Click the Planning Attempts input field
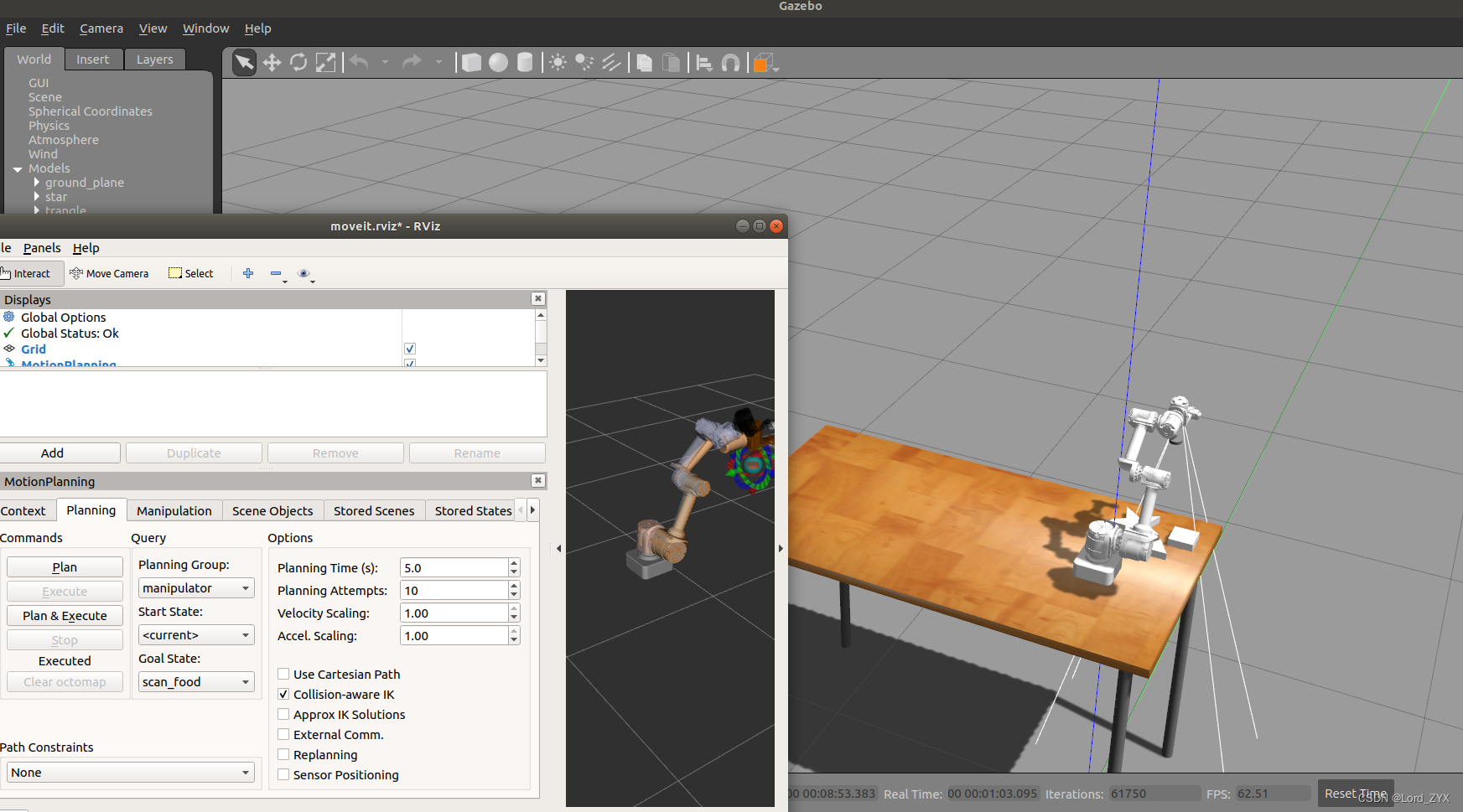The height and width of the screenshot is (812, 1463). (x=454, y=591)
